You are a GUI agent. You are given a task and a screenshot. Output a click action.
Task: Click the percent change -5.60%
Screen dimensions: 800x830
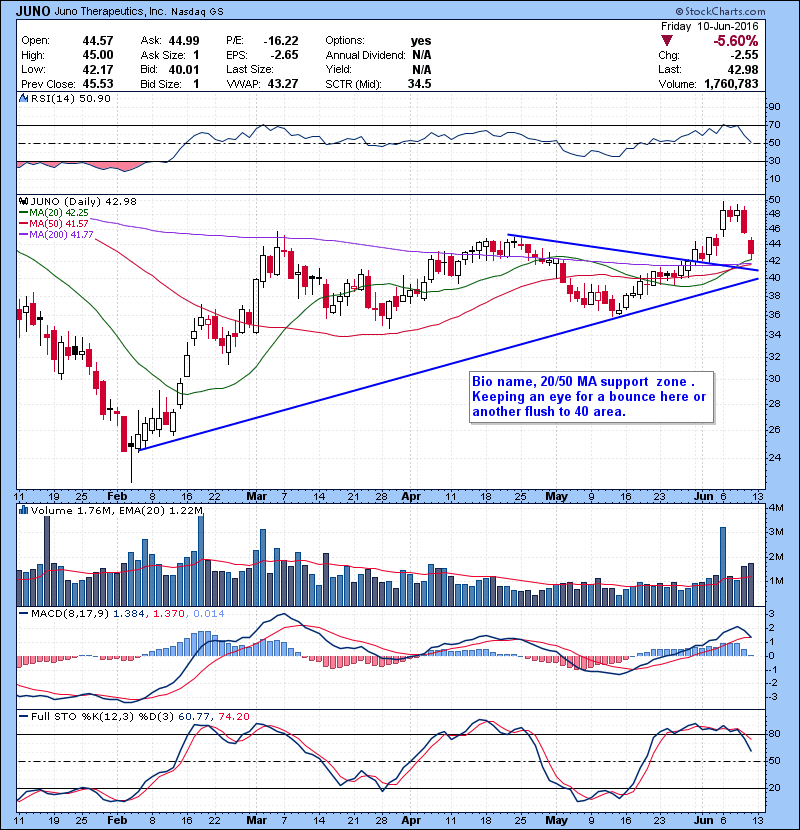(x=735, y=41)
